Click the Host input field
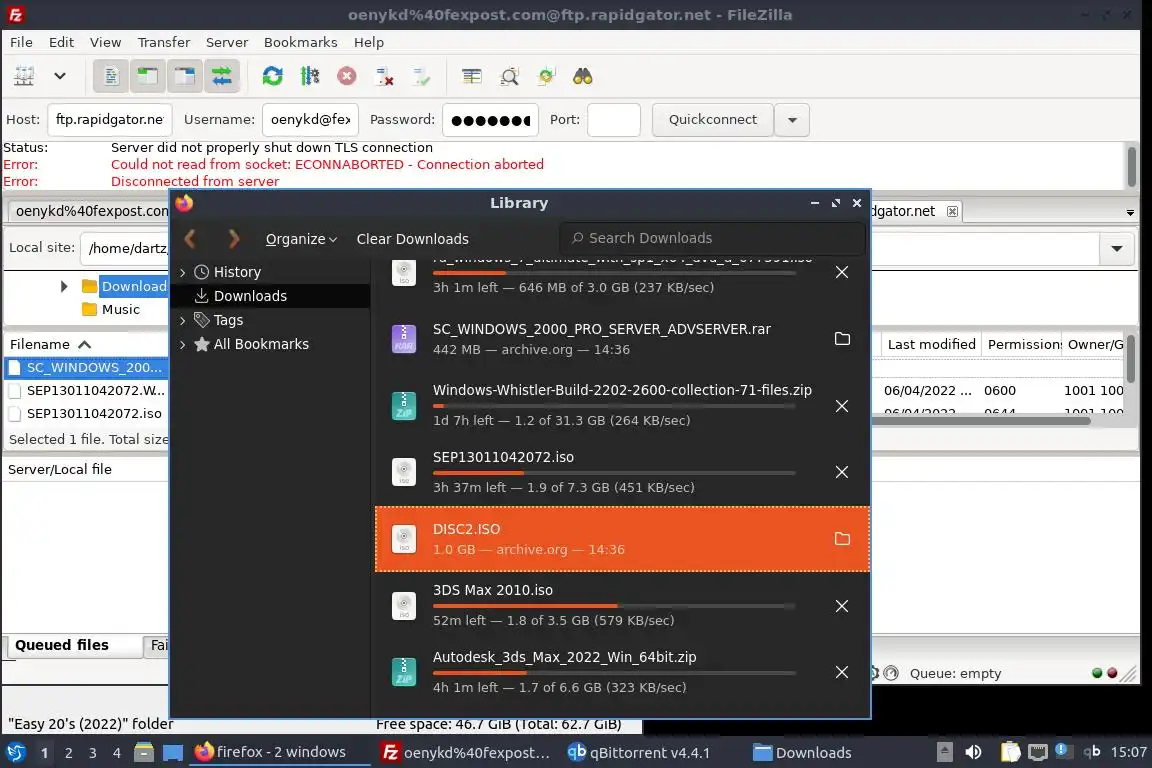The width and height of the screenshot is (1152, 768). (x=109, y=120)
